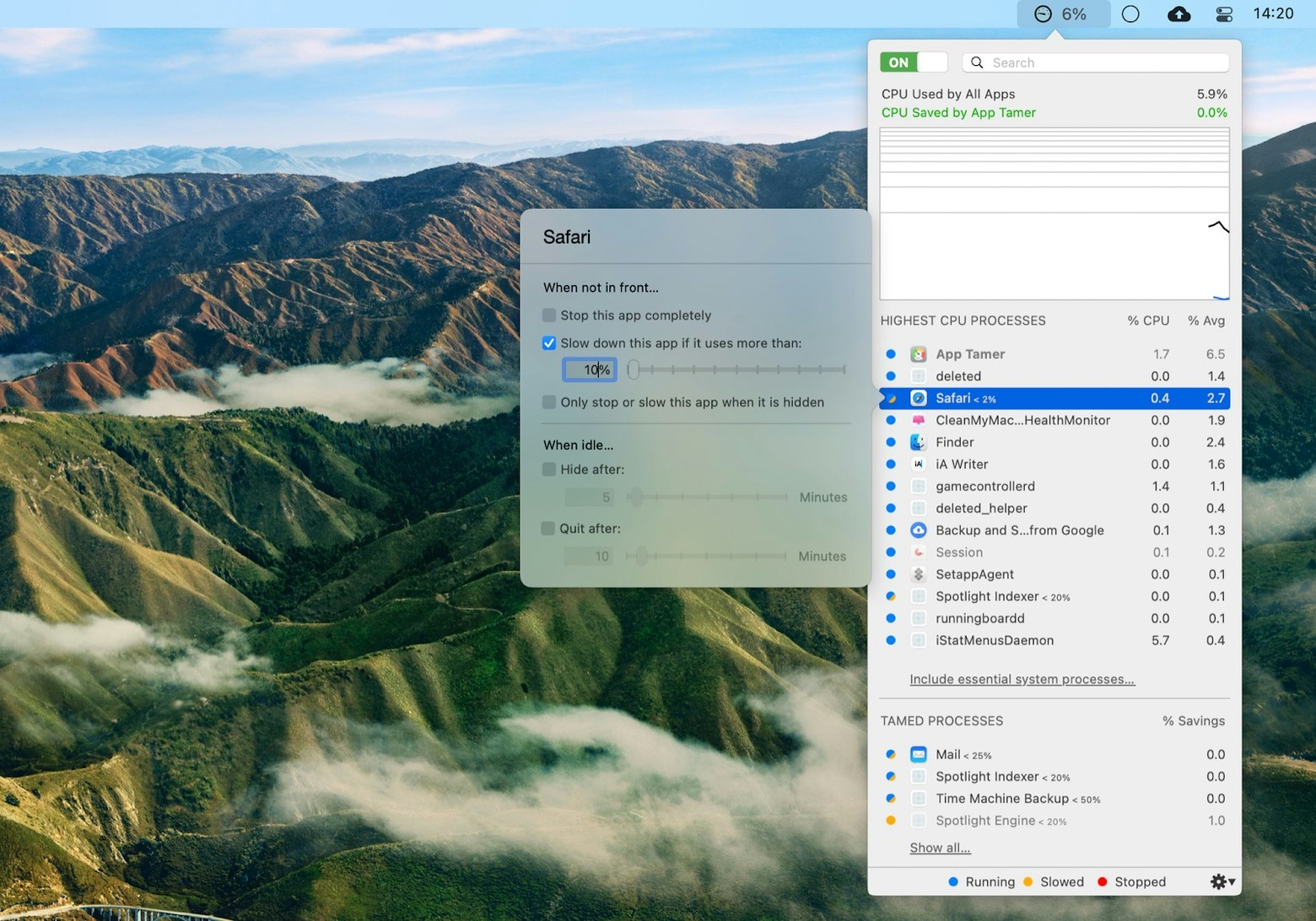This screenshot has height=921, width=1316.
Task: Open the App Tamer menu bar icon showing 6%
Action: click(x=1061, y=13)
